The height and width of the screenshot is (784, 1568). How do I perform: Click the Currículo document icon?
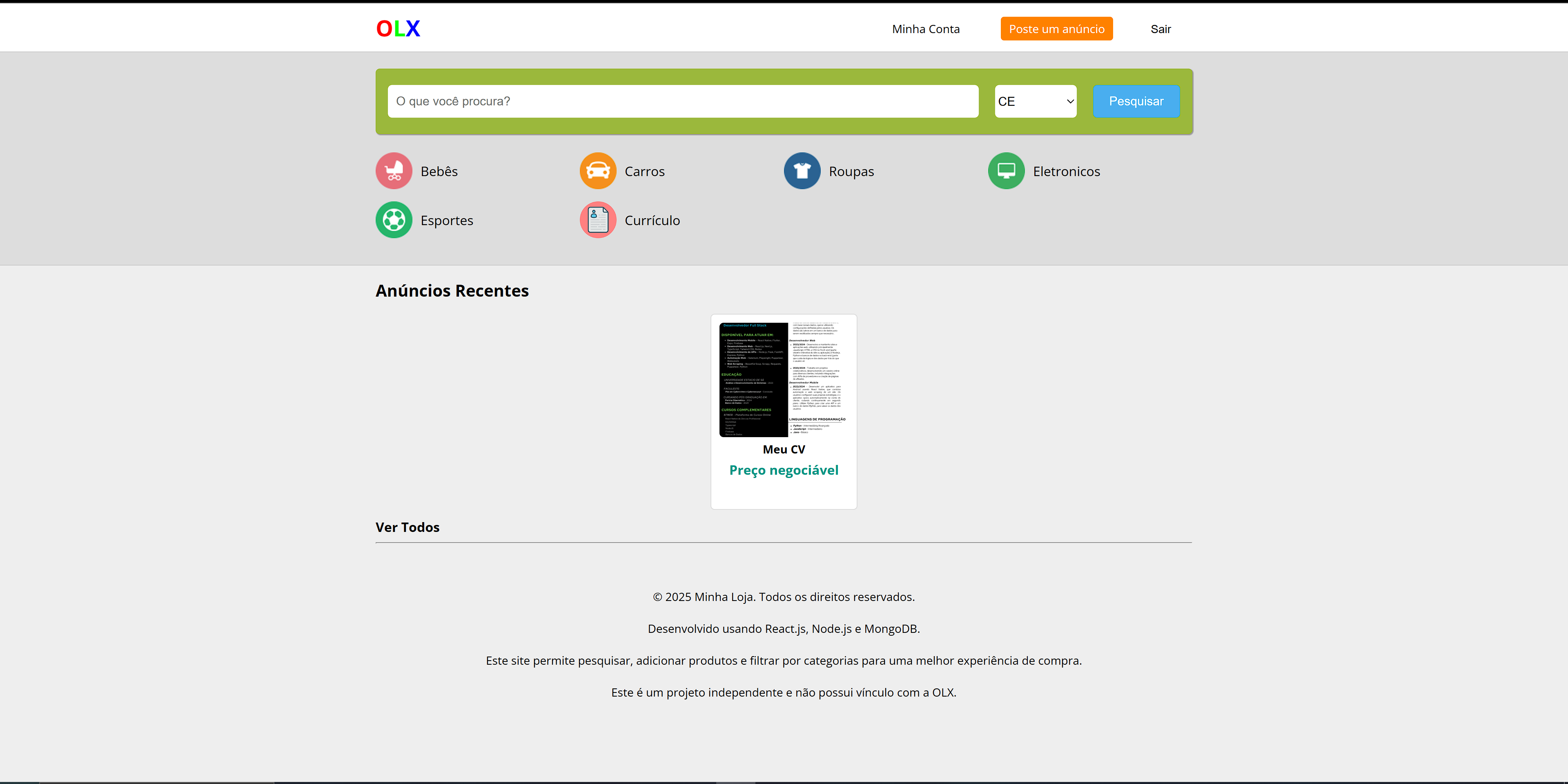tap(598, 220)
